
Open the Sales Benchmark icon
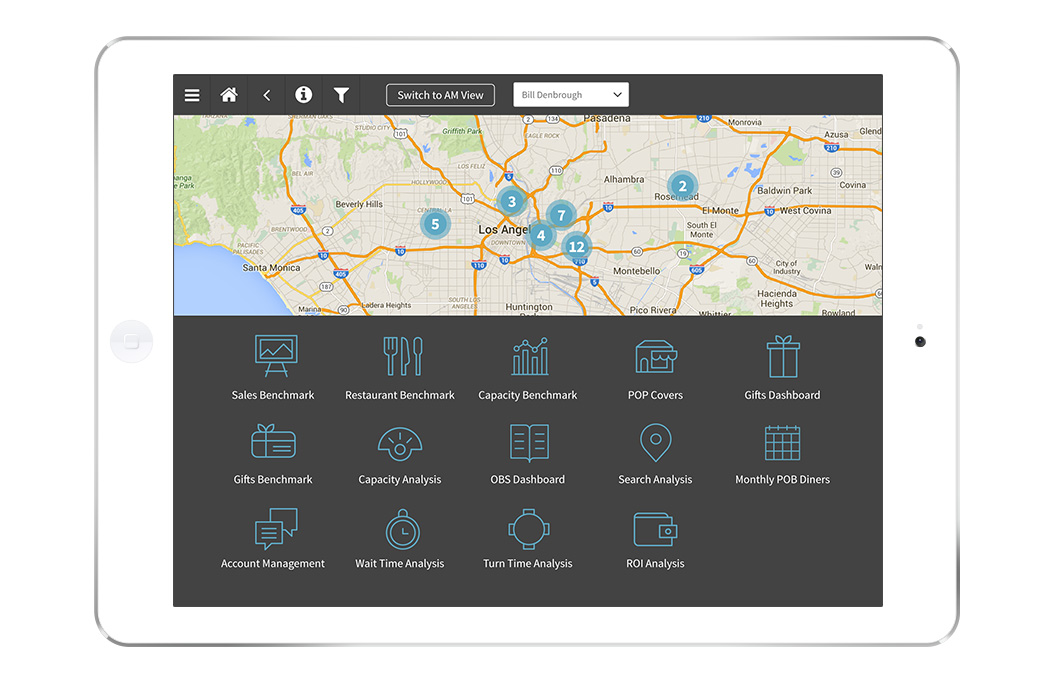coord(276,355)
